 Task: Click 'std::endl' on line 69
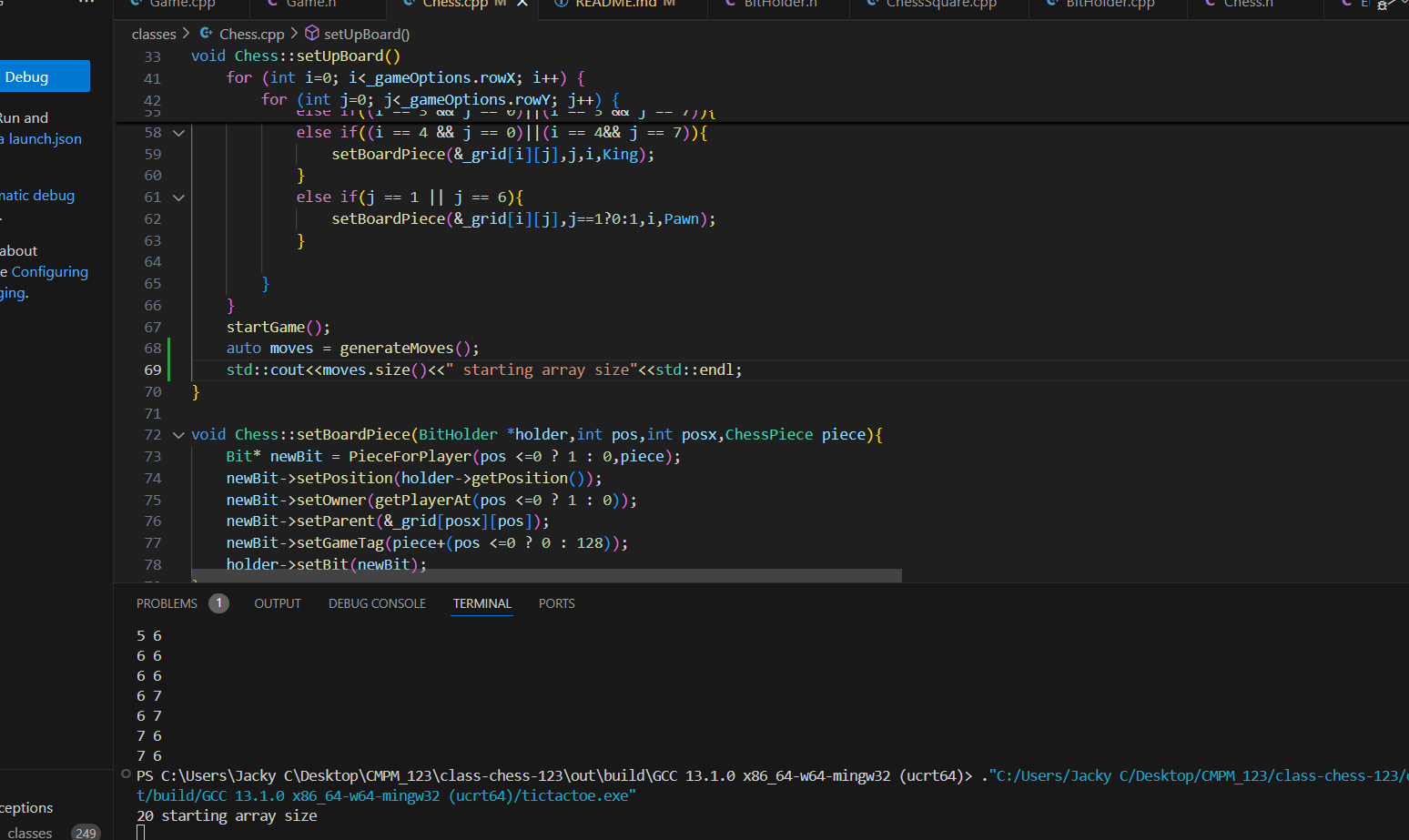coord(694,370)
